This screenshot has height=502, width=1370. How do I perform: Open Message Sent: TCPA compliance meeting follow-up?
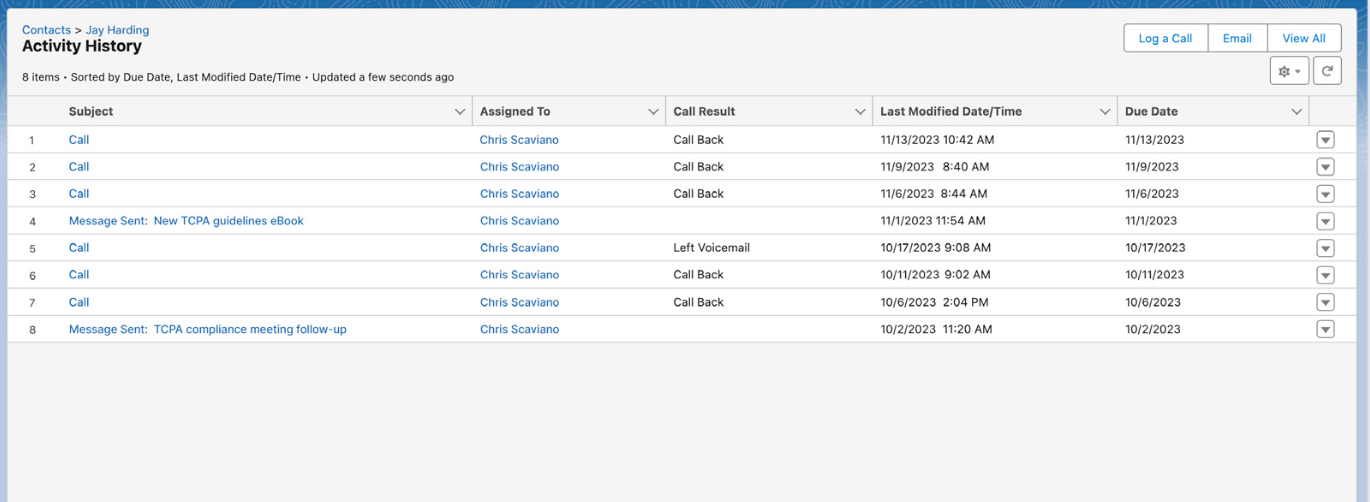[208, 329]
